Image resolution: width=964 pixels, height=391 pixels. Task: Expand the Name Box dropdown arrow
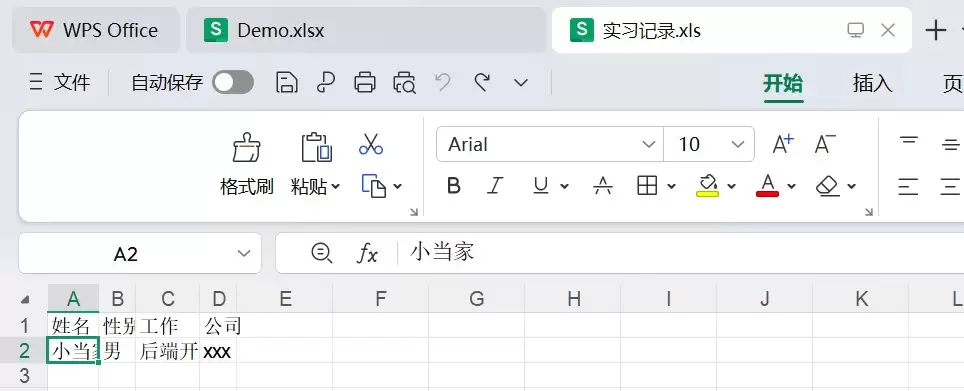[244, 253]
